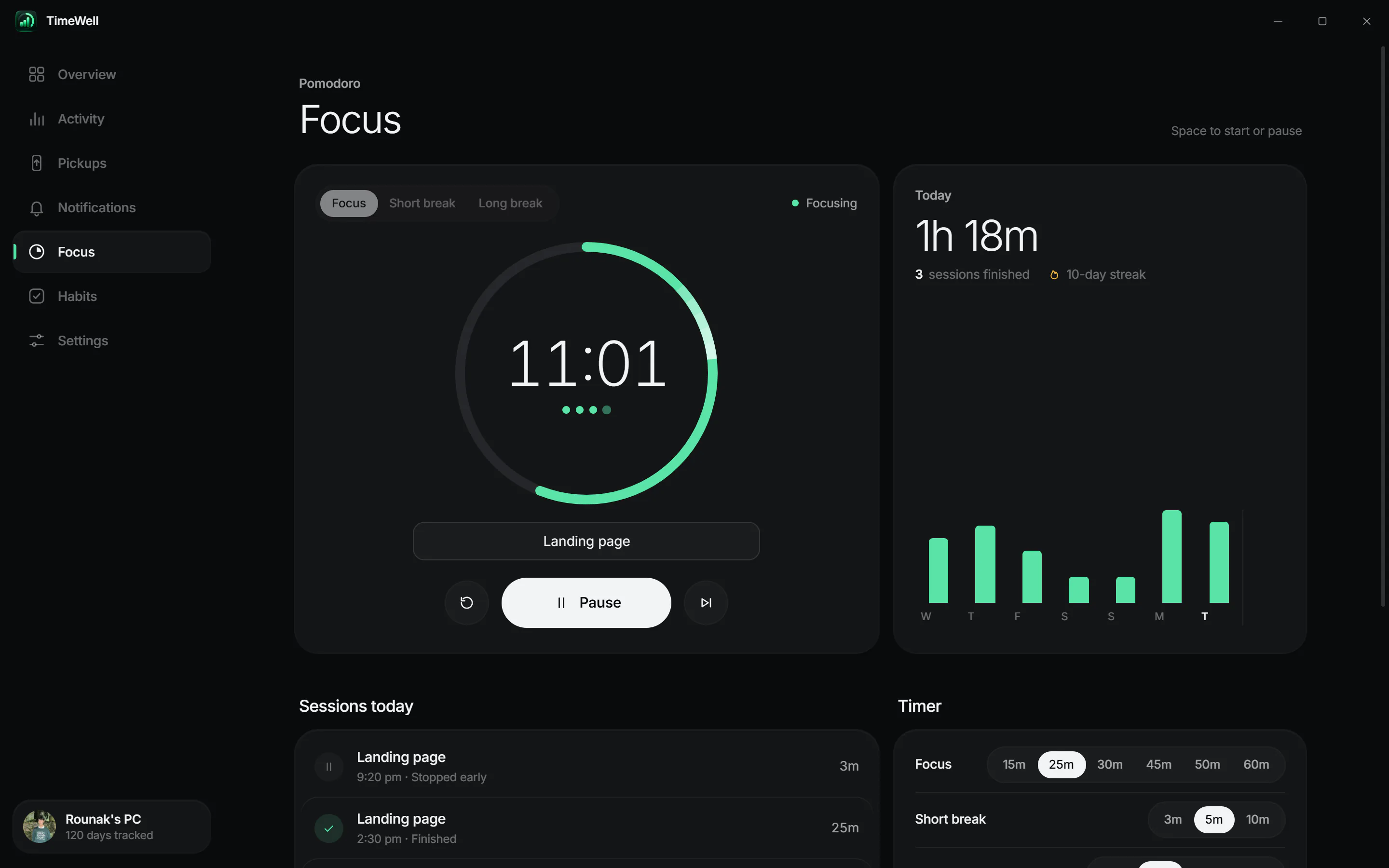
Task: Click the streak flame icon
Action: coord(1054,275)
